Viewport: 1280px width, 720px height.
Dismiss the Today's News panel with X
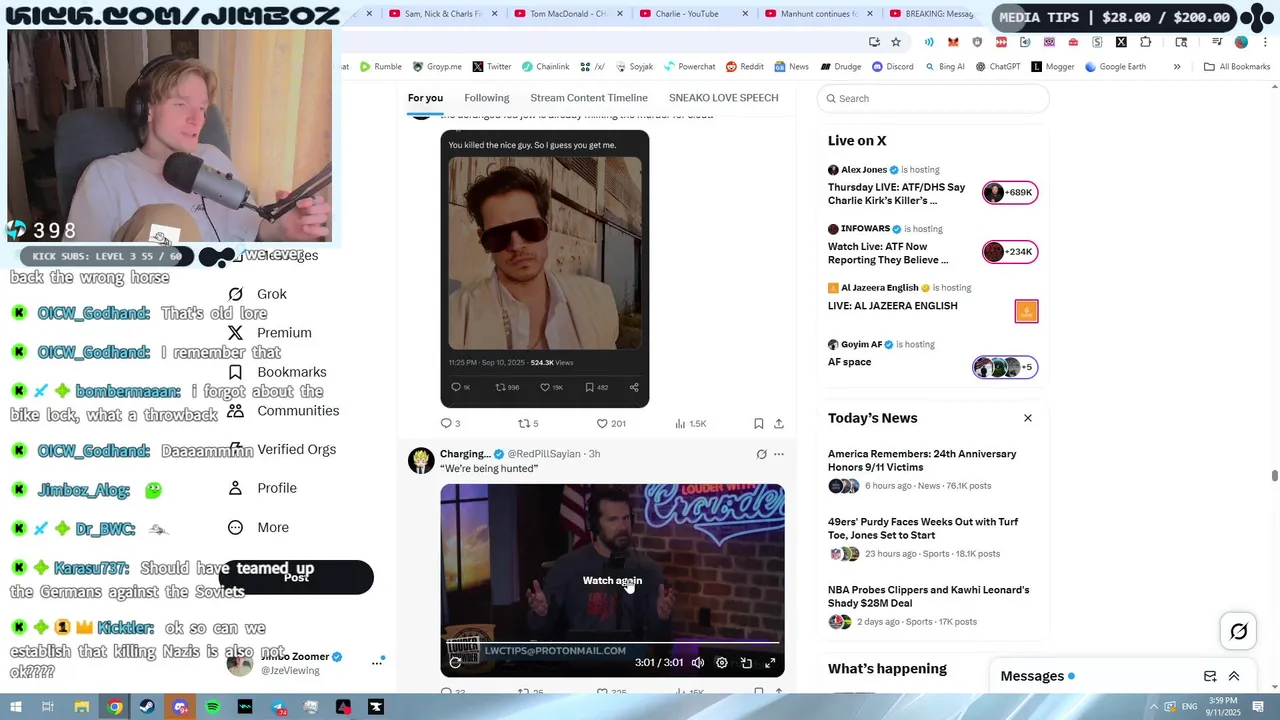click(1027, 418)
